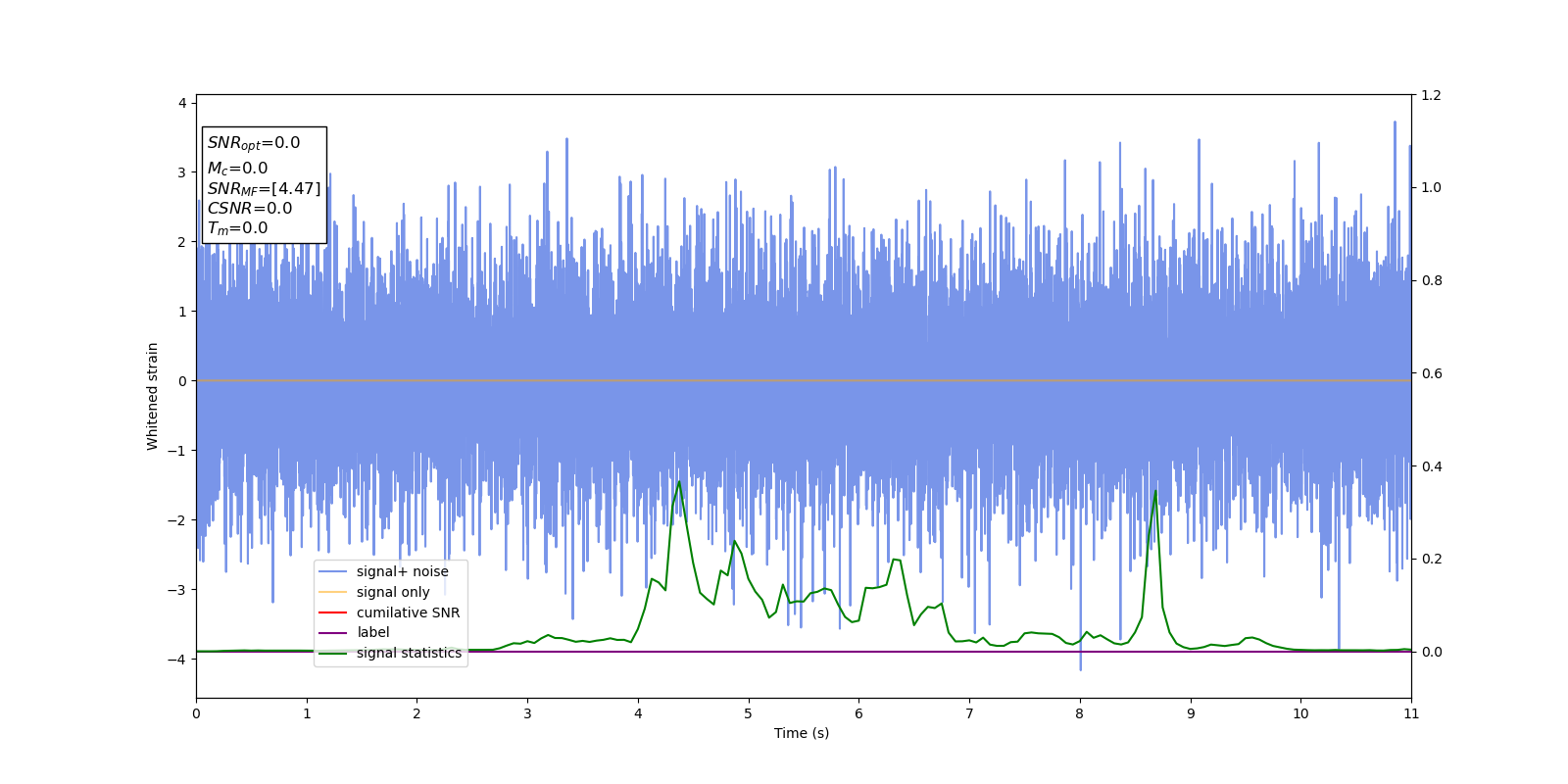1568x784 pixels.
Task: Click the SNRopt=0.0 annotation text
Action: point(254,143)
